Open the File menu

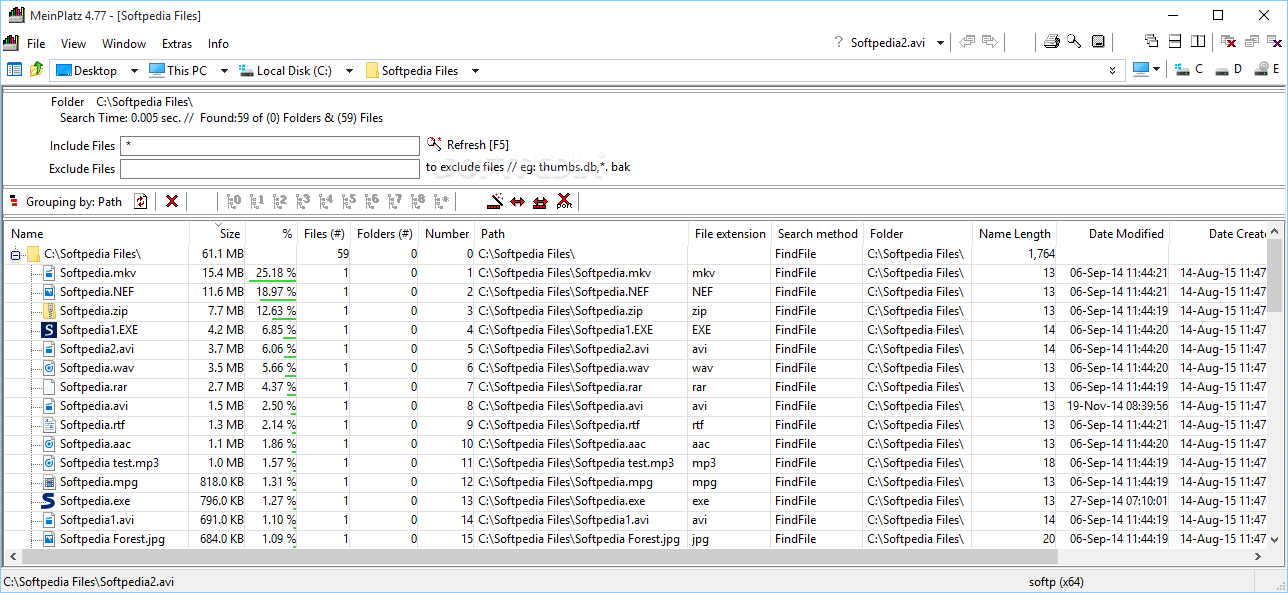(x=36, y=43)
